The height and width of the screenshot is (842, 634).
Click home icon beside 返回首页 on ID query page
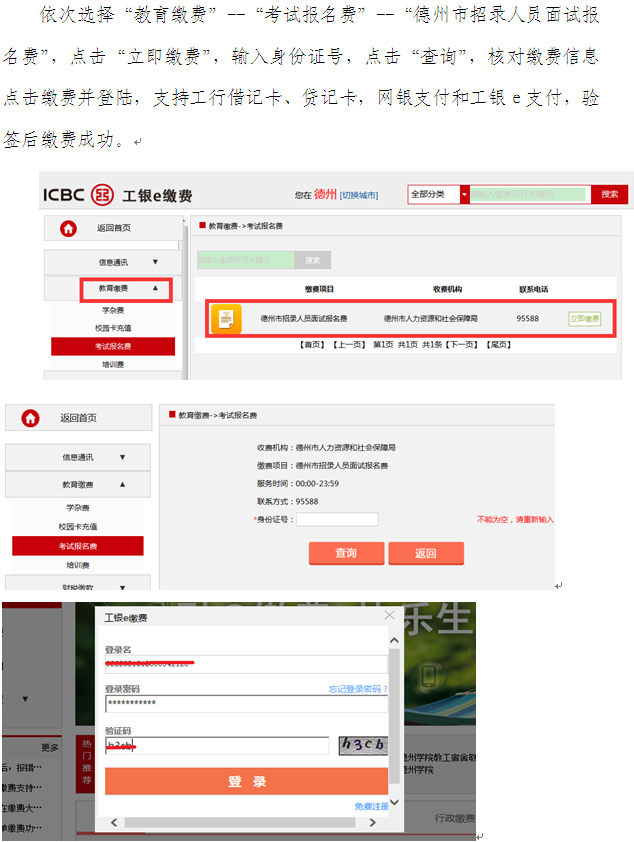tap(31, 418)
